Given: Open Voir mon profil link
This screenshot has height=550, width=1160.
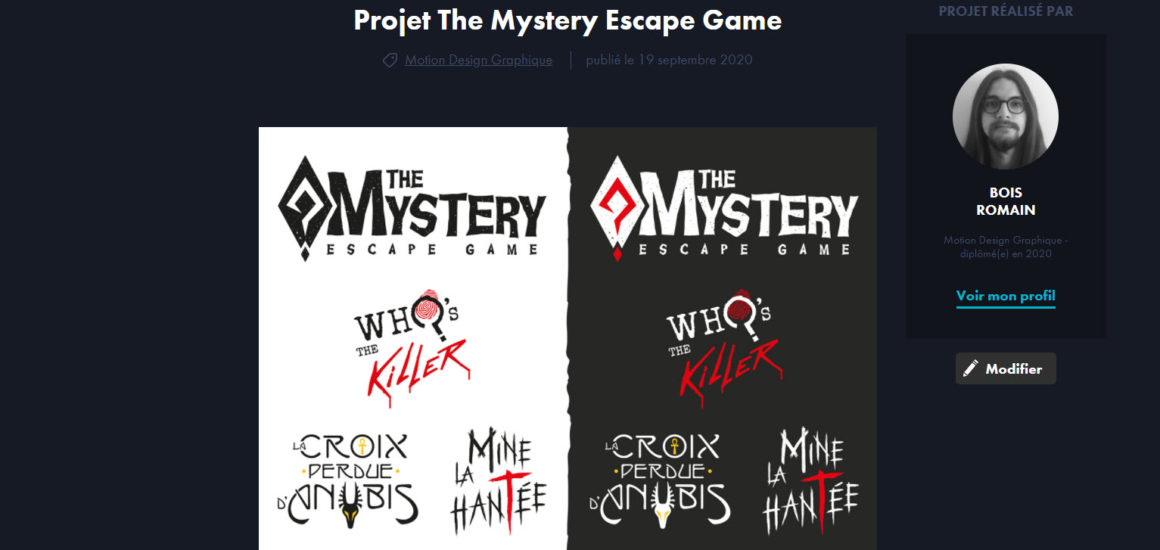Looking at the screenshot, I should coord(1005,296).
